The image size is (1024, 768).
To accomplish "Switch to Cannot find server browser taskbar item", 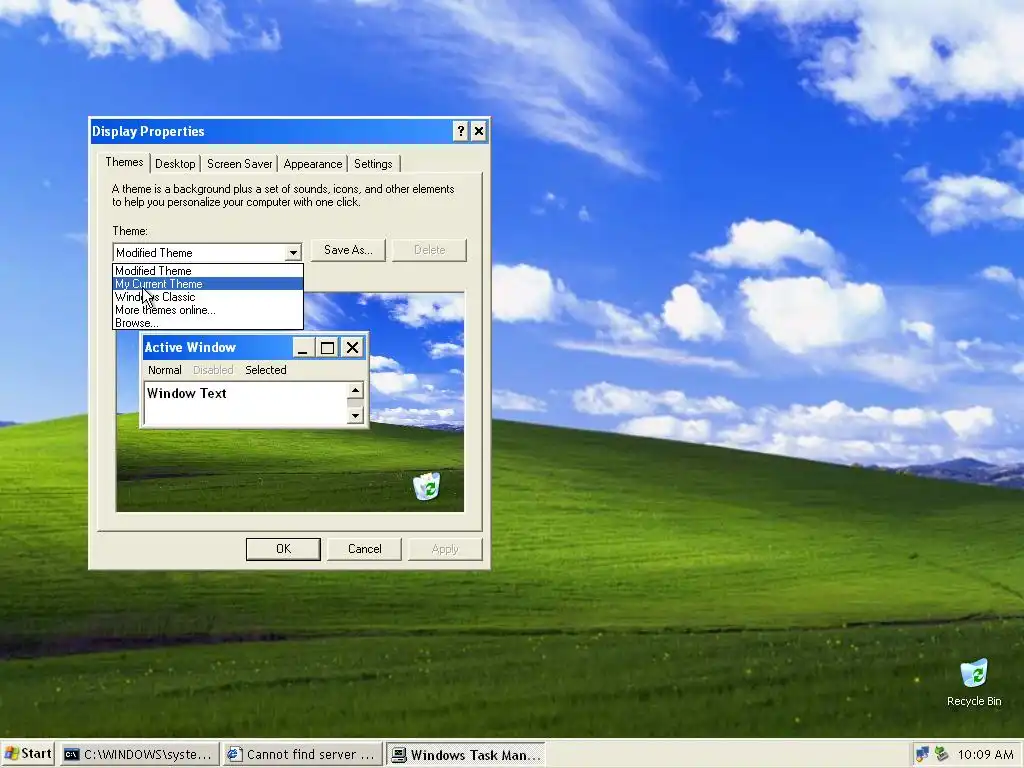I will [302, 754].
